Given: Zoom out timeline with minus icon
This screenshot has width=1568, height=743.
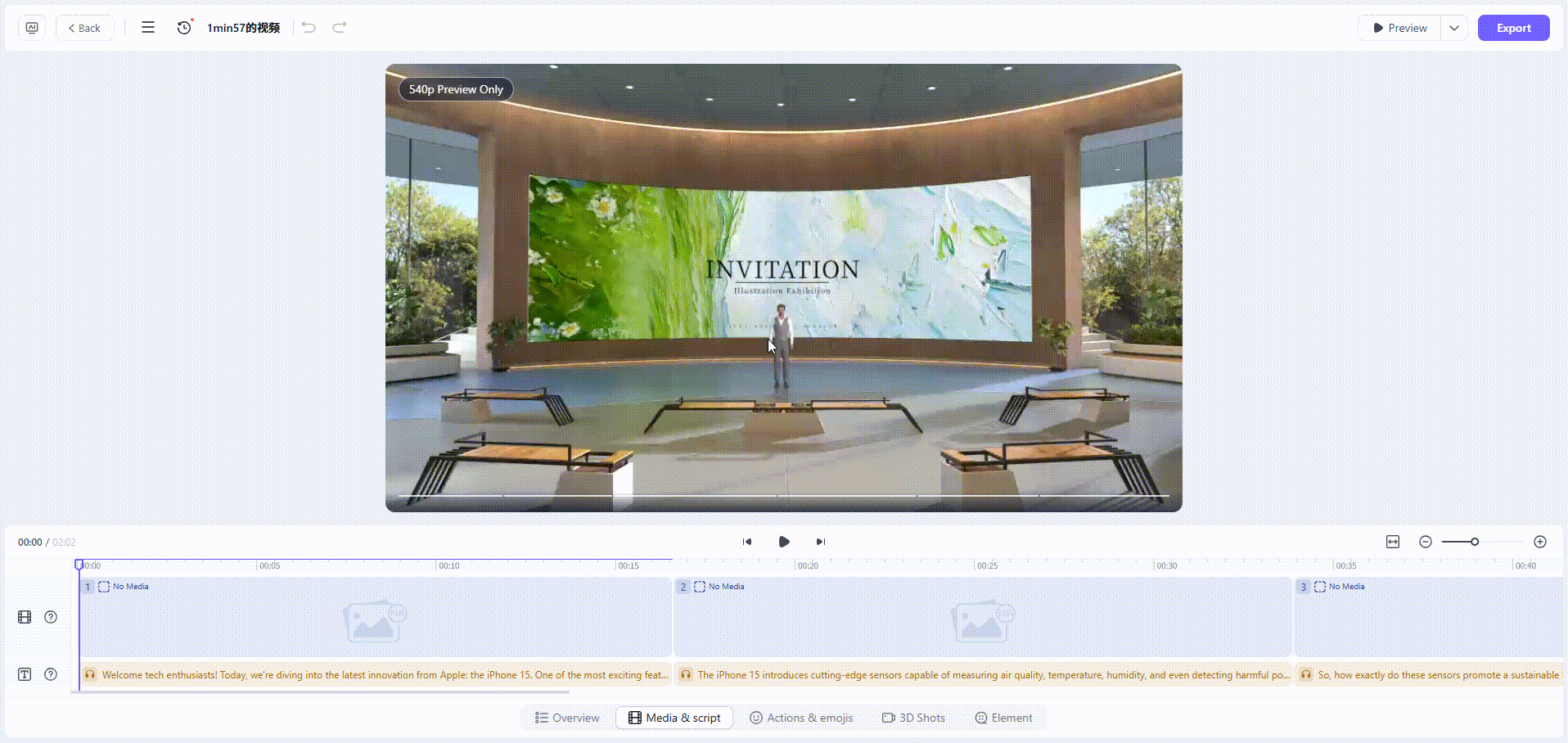Looking at the screenshot, I should click(x=1426, y=542).
